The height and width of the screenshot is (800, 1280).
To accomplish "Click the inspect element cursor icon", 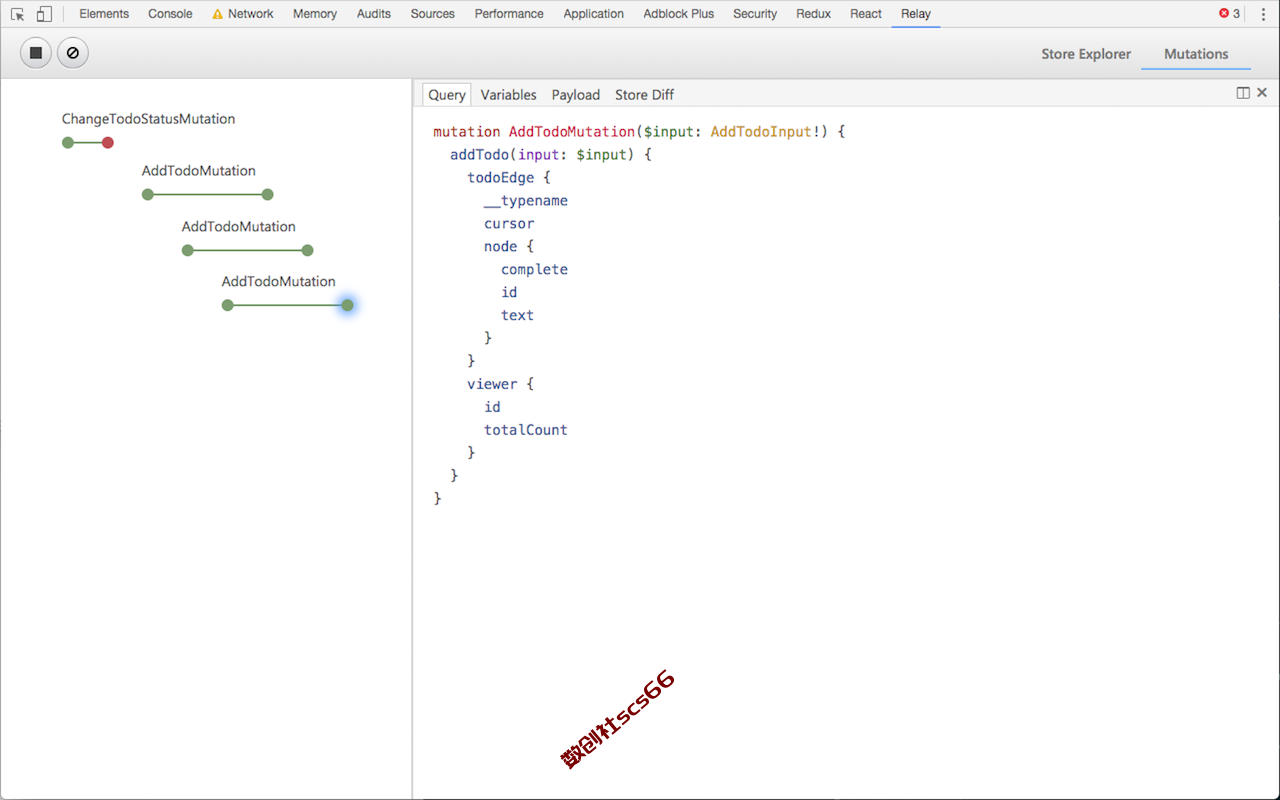I will 17,14.
